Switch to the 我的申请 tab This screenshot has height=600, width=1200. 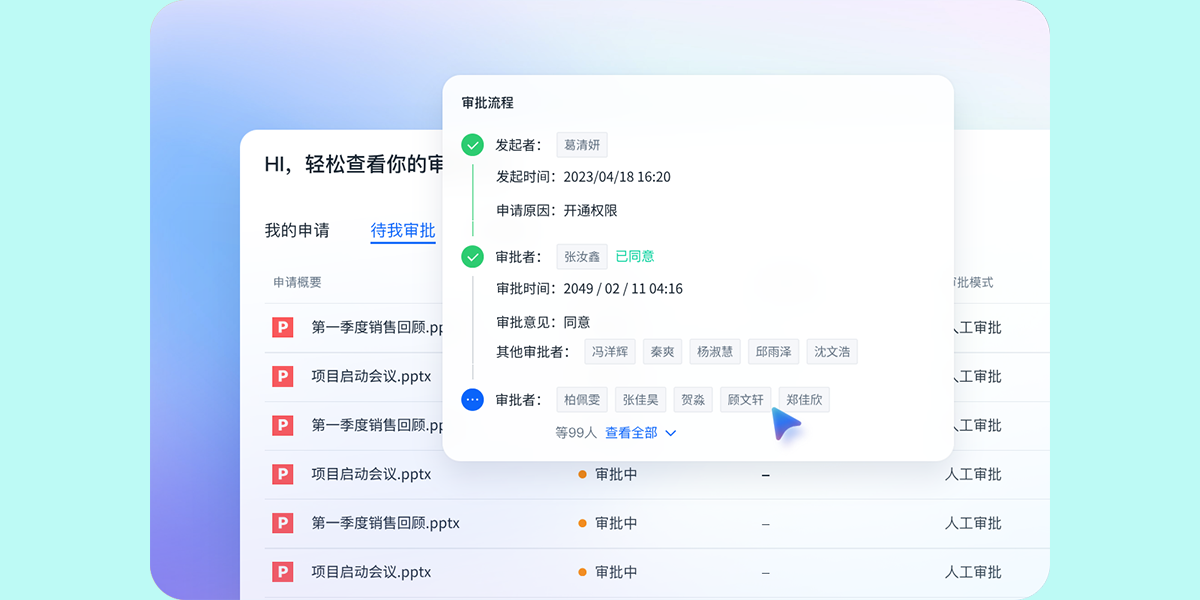[x=297, y=230]
